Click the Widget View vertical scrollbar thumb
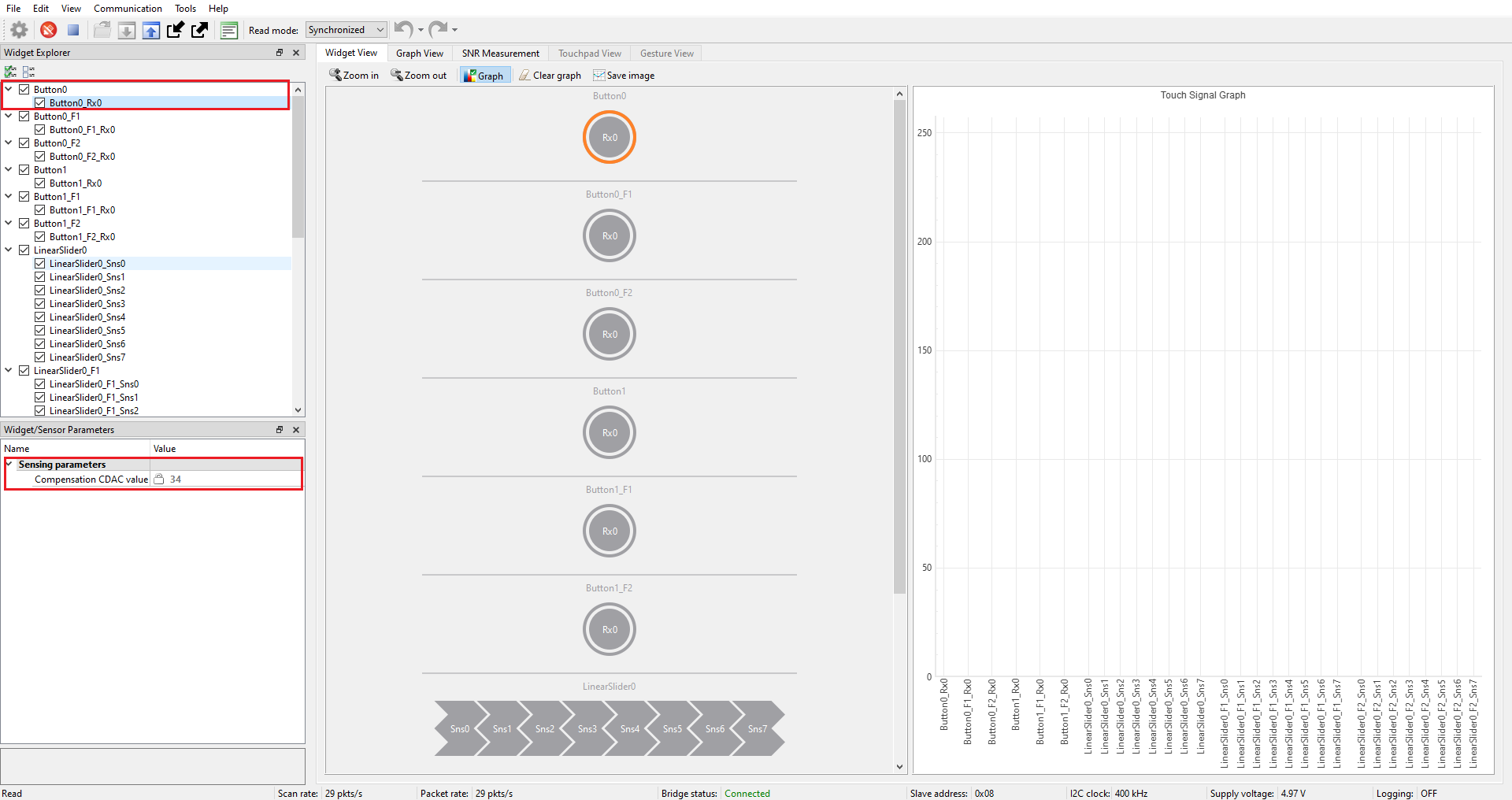 (899, 346)
